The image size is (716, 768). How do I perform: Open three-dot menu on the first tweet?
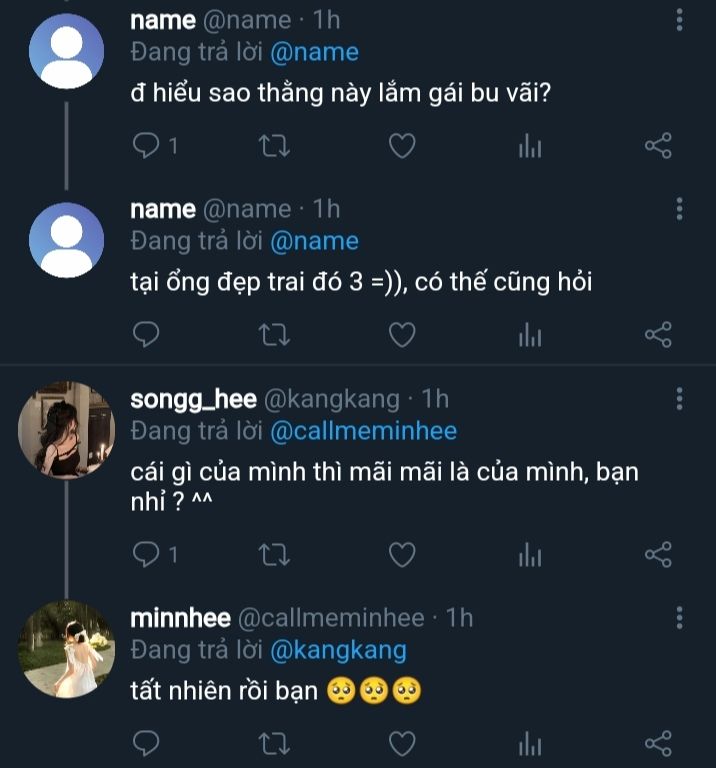(680, 20)
